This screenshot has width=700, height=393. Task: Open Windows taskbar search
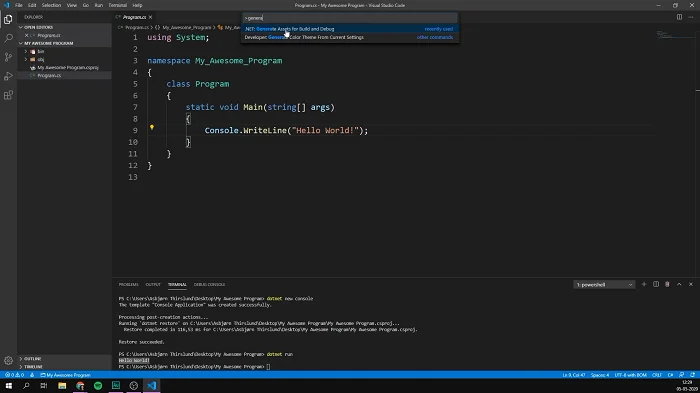26,385
